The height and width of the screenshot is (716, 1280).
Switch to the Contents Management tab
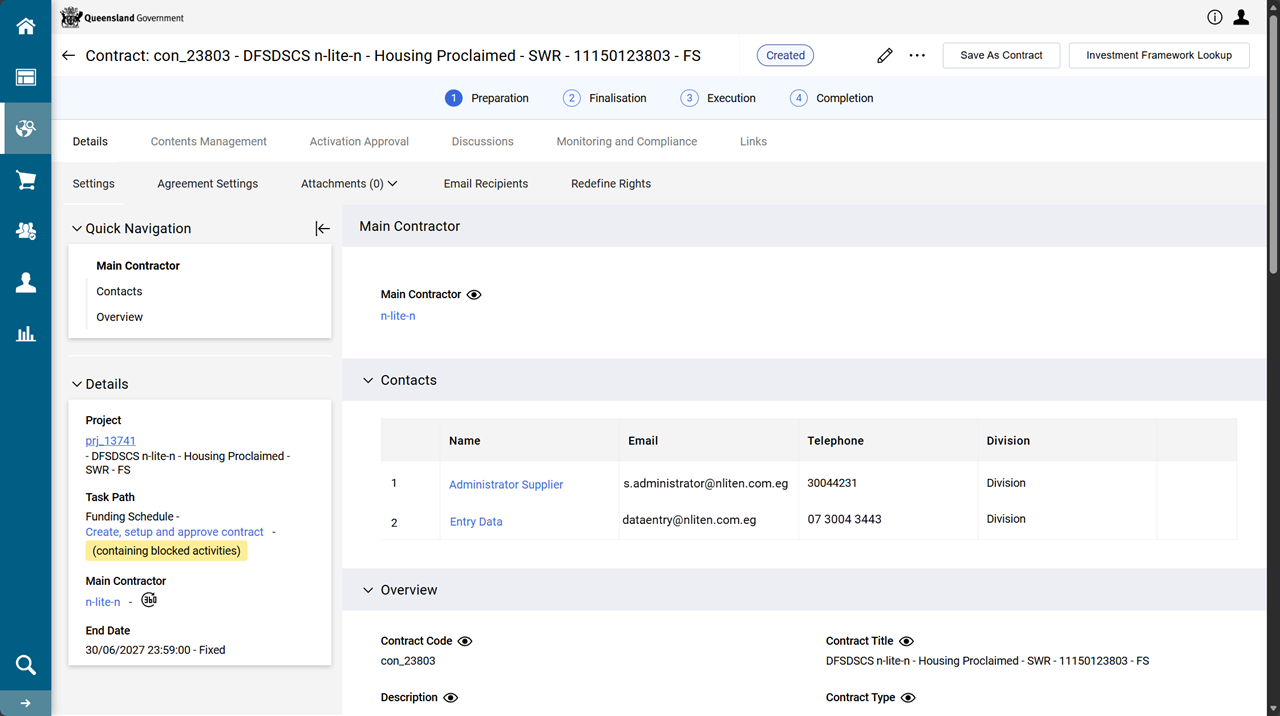point(208,142)
